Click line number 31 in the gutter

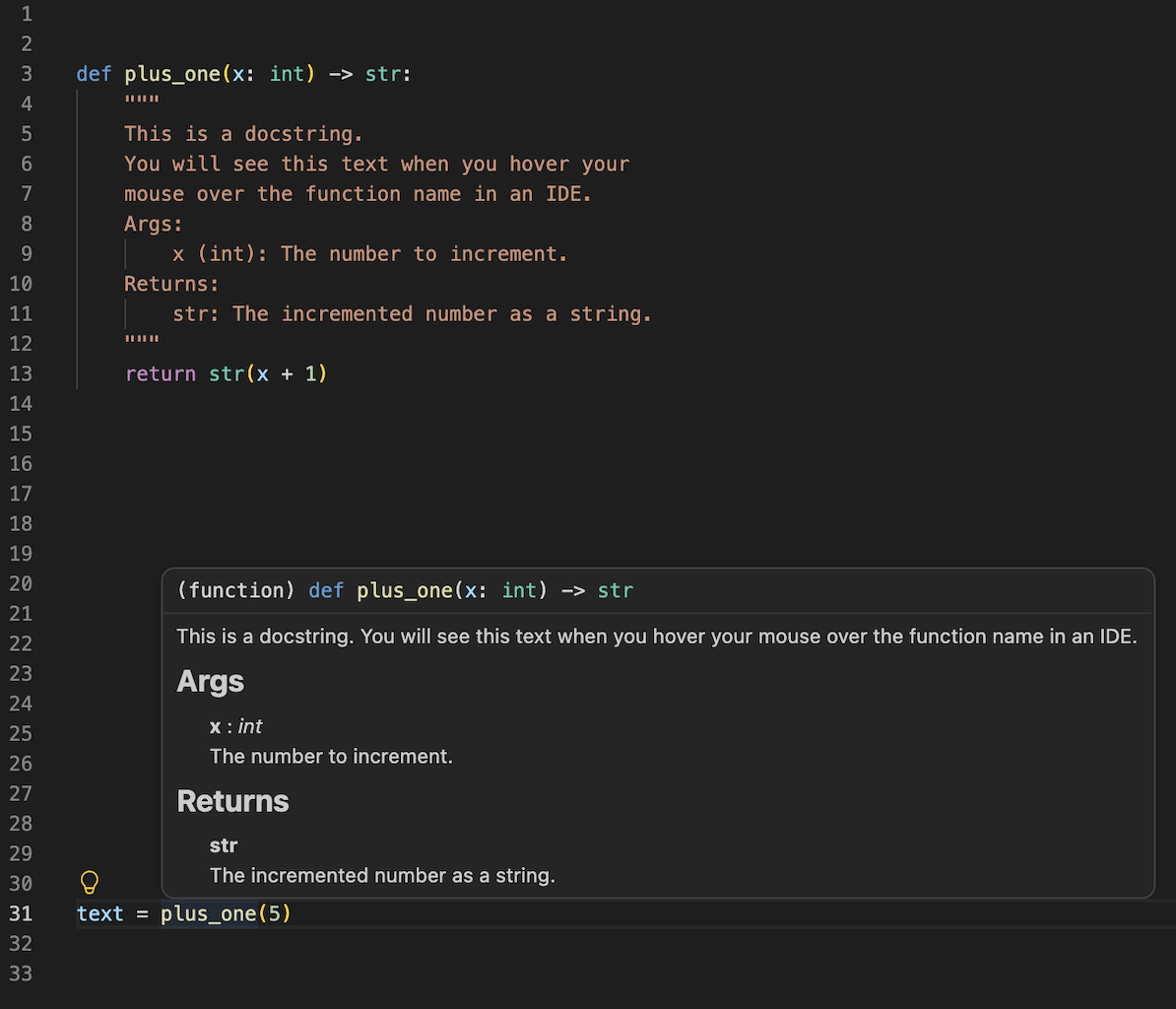tap(21, 913)
